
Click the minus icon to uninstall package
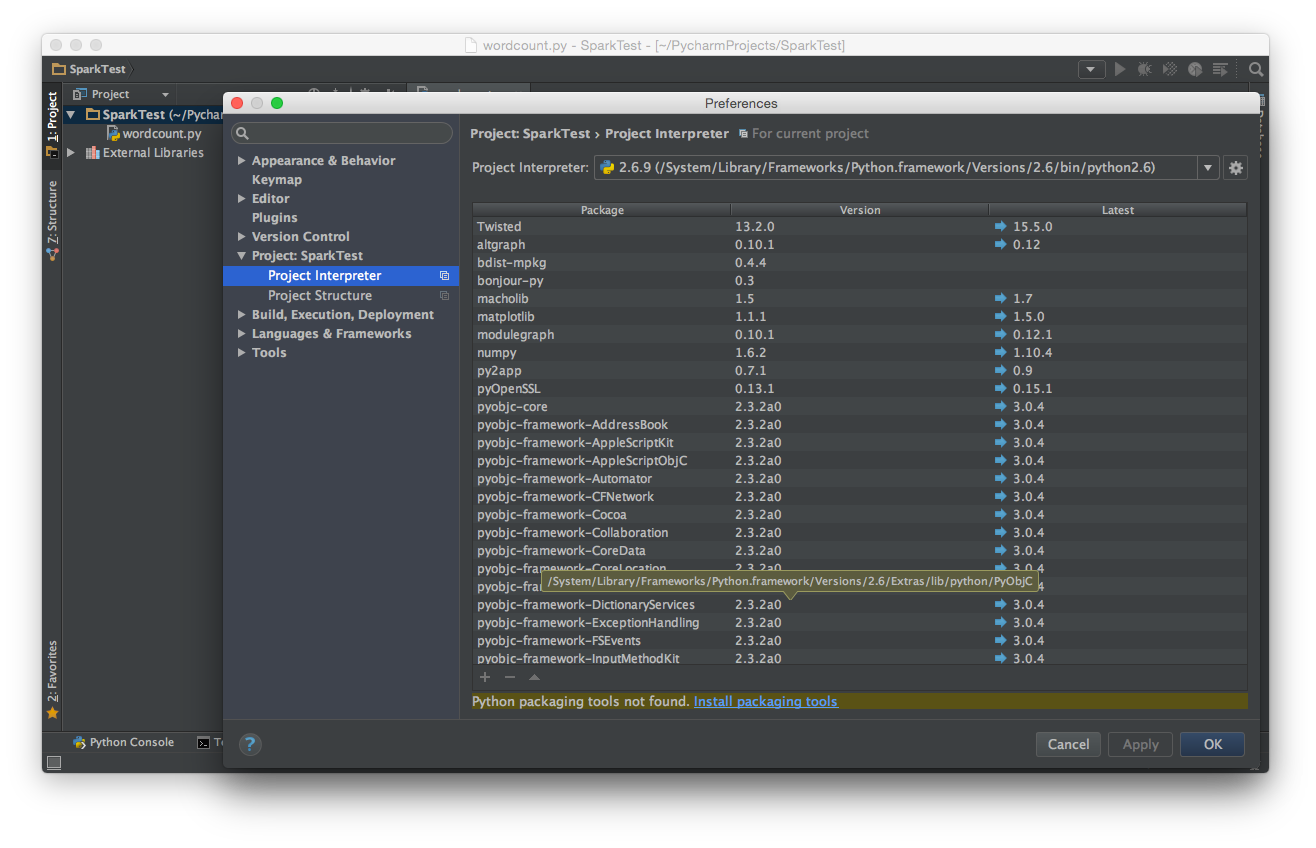click(x=510, y=677)
